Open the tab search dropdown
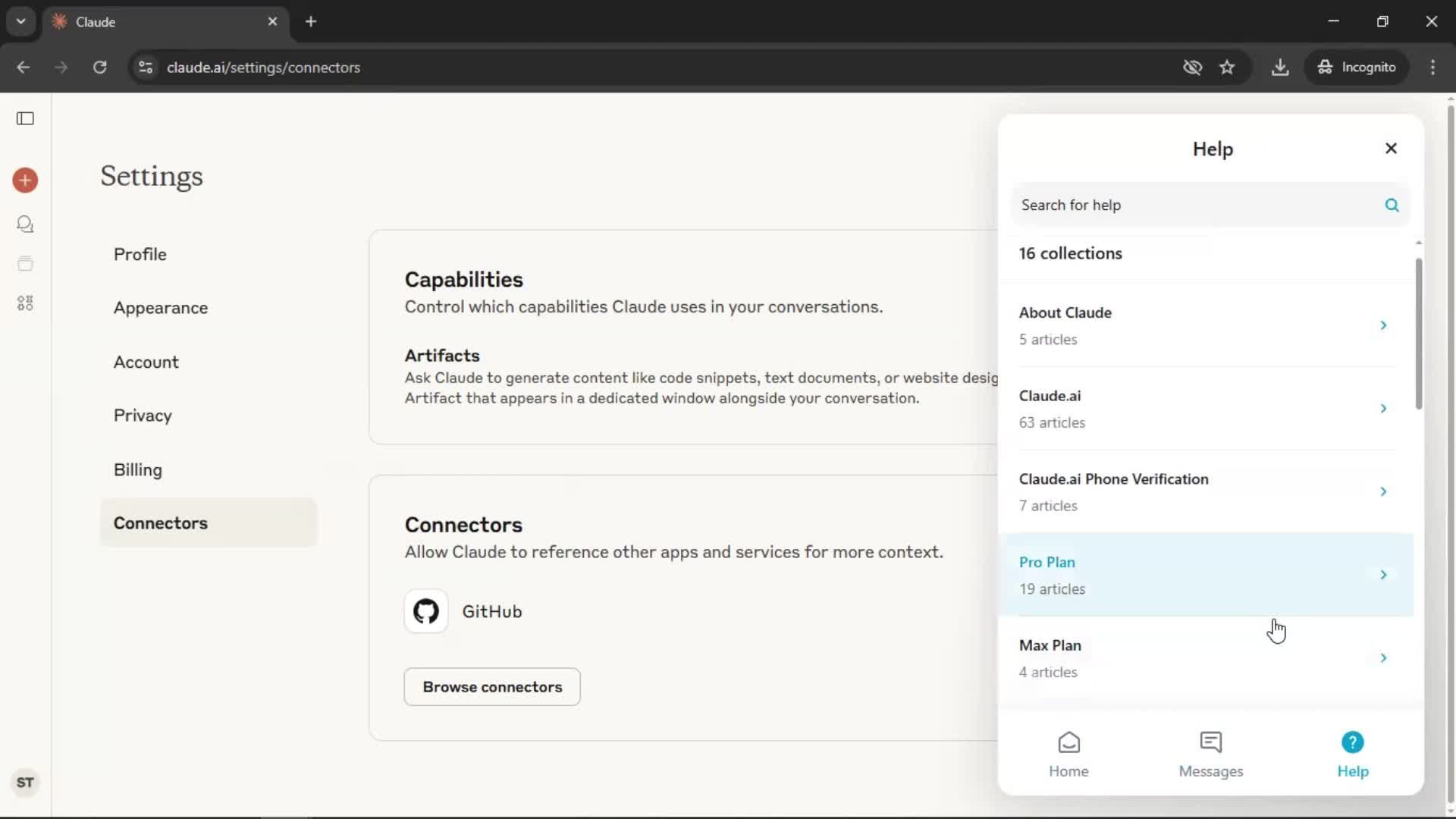 pos(21,21)
